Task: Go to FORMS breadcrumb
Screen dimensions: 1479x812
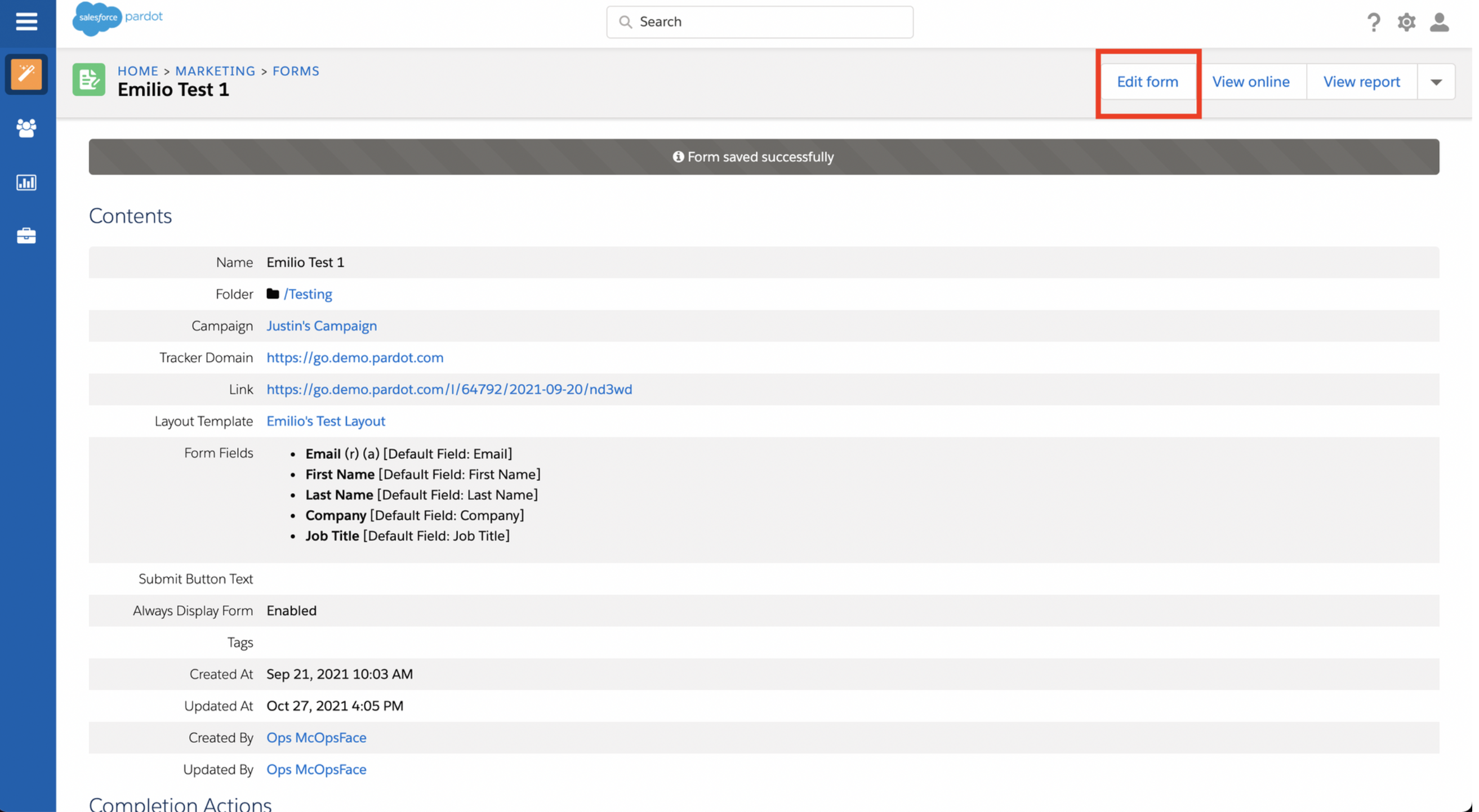Action: (296, 70)
